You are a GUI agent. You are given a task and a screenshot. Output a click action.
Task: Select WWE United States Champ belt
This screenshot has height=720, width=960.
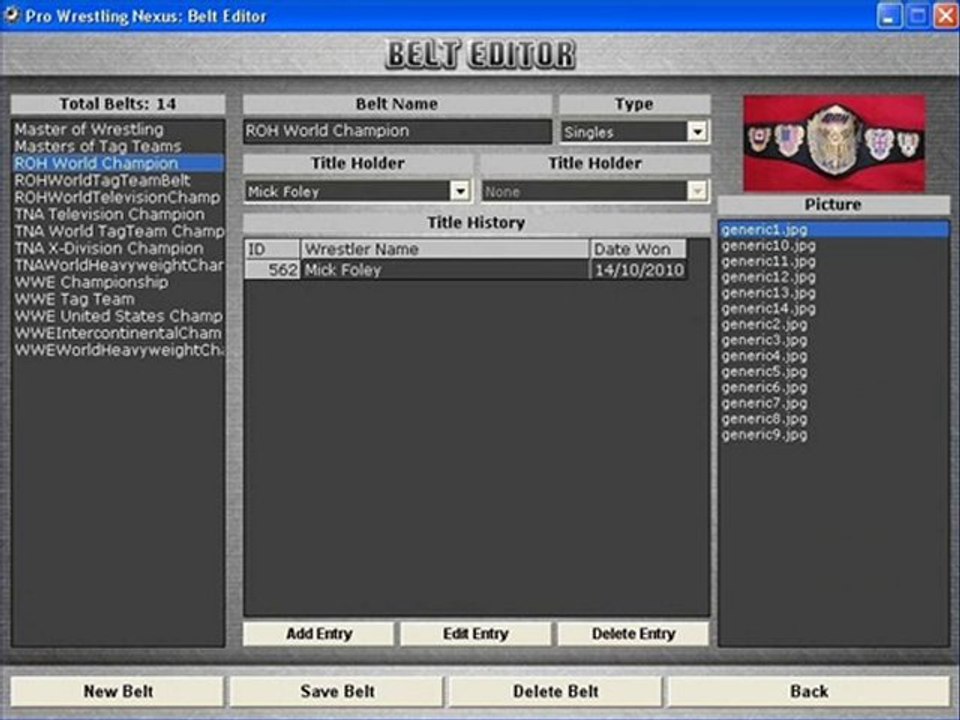(118, 316)
